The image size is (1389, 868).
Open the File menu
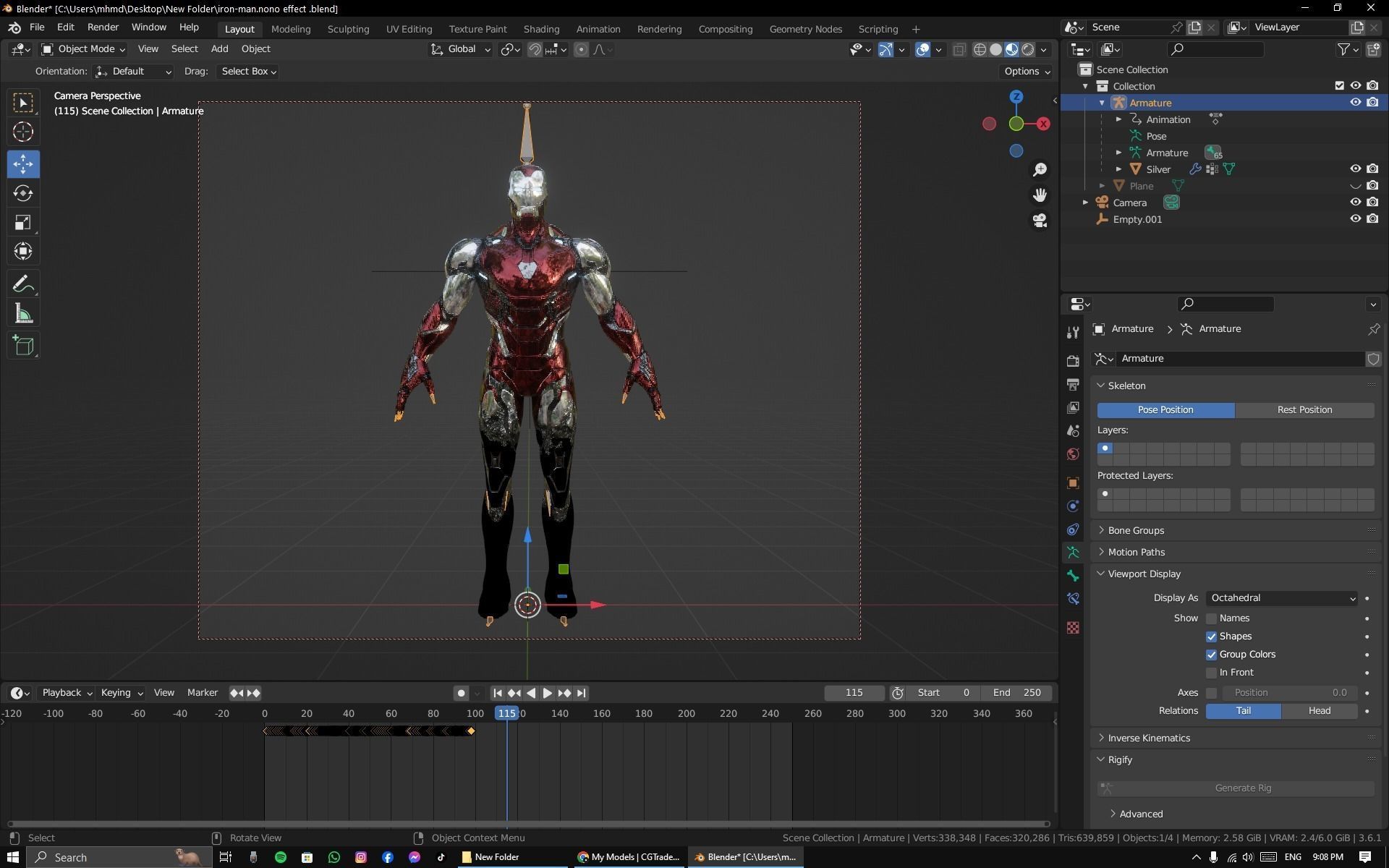37,27
